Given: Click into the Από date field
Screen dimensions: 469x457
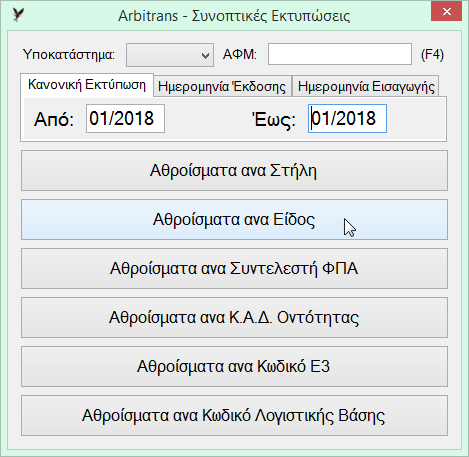Looking at the screenshot, I should coord(125,118).
